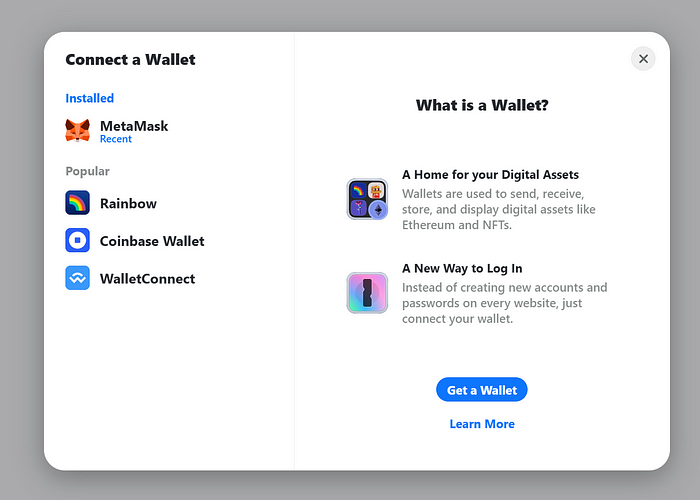Select the Rainbow wallet name
This screenshot has height=500, width=700.
click(x=128, y=204)
